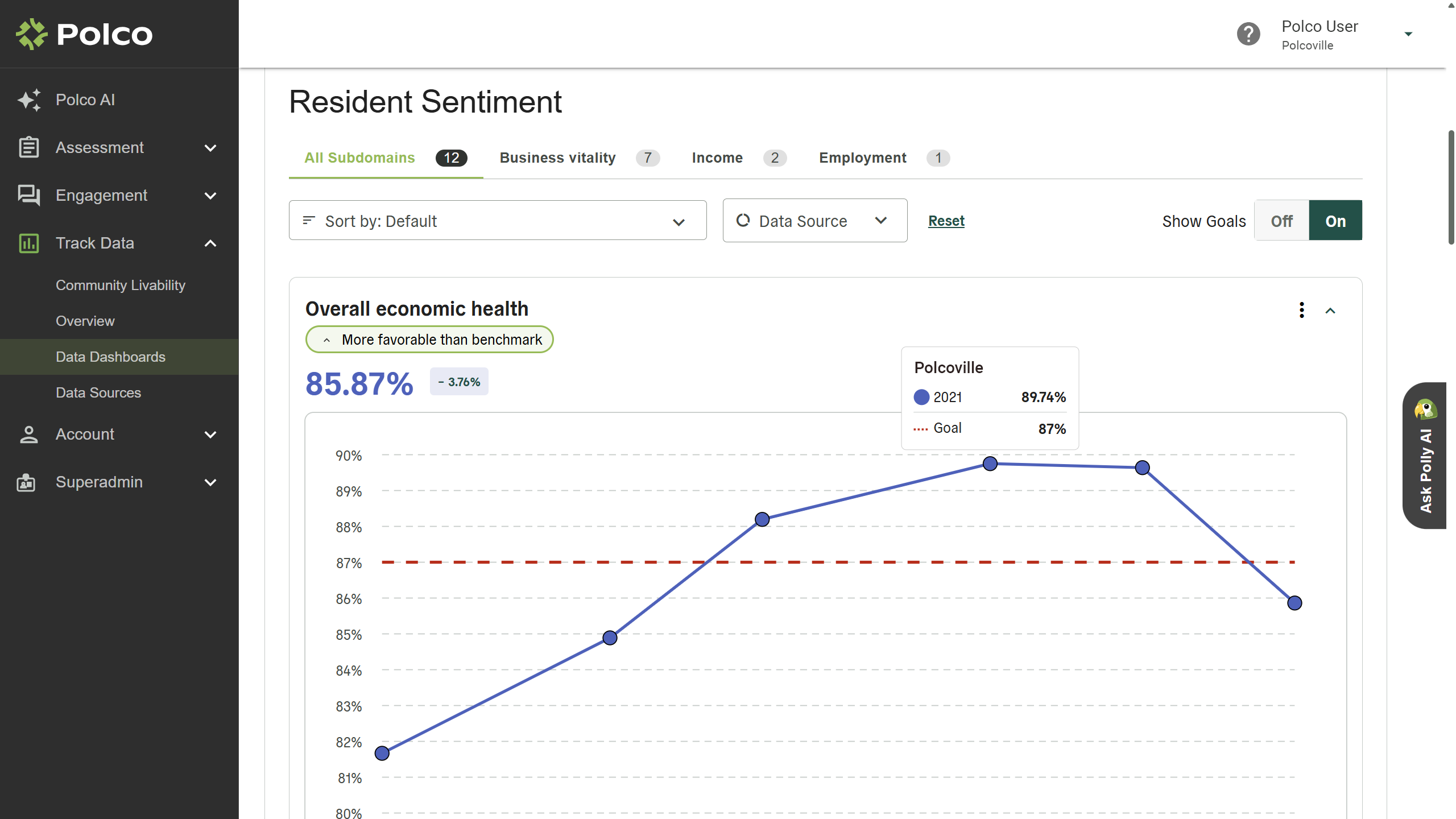Open Superadmin via its ID badge icon
The image size is (1456, 819).
click(x=25, y=482)
